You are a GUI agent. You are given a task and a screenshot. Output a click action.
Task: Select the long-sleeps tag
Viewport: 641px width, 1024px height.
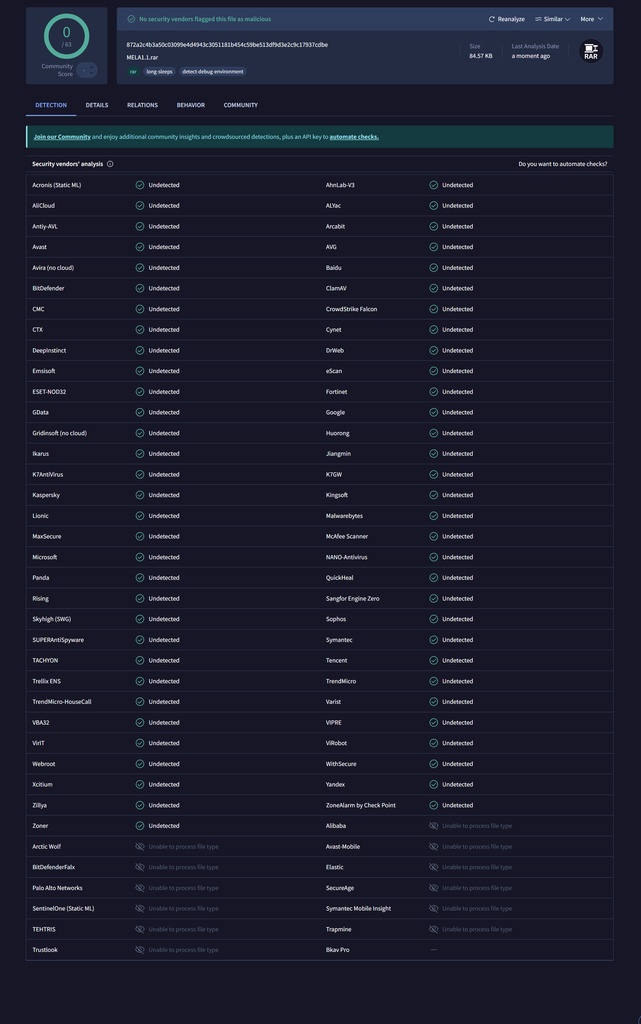click(159, 72)
